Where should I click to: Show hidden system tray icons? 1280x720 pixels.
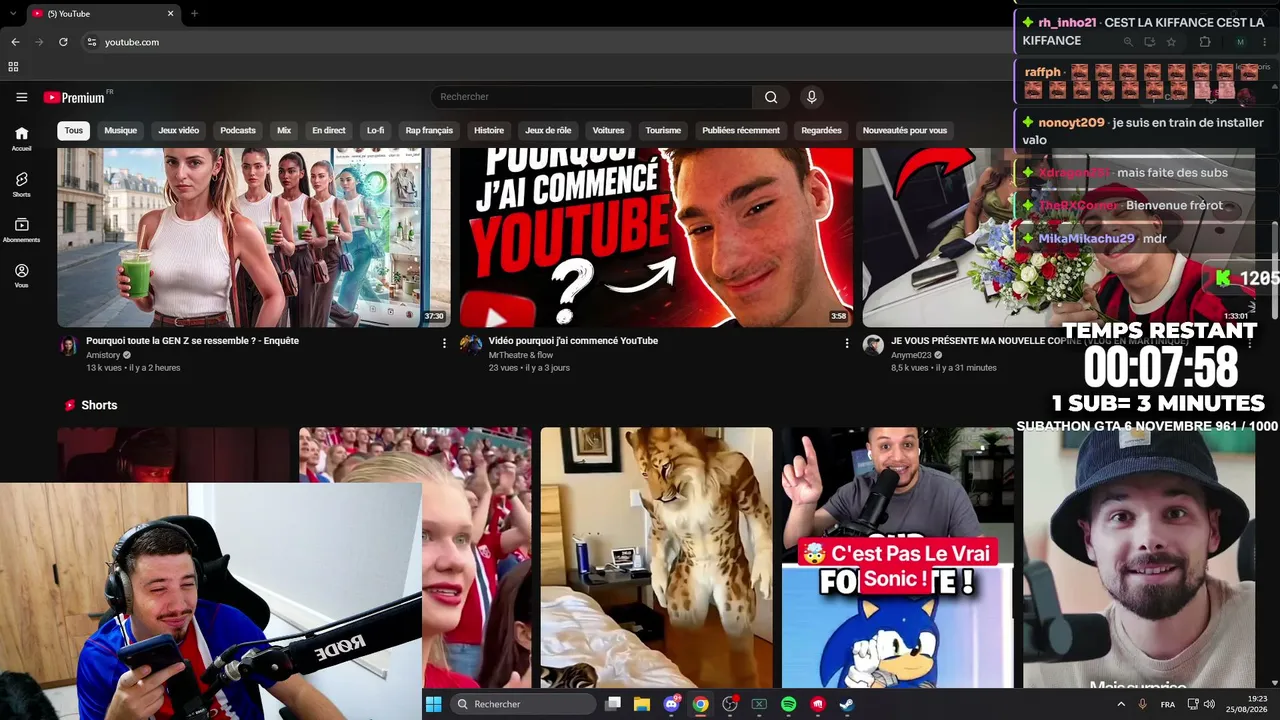(x=1121, y=704)
